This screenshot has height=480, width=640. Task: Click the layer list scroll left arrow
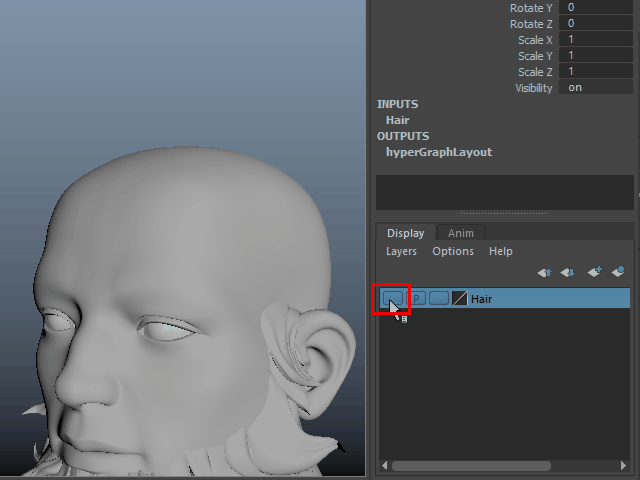384,466
